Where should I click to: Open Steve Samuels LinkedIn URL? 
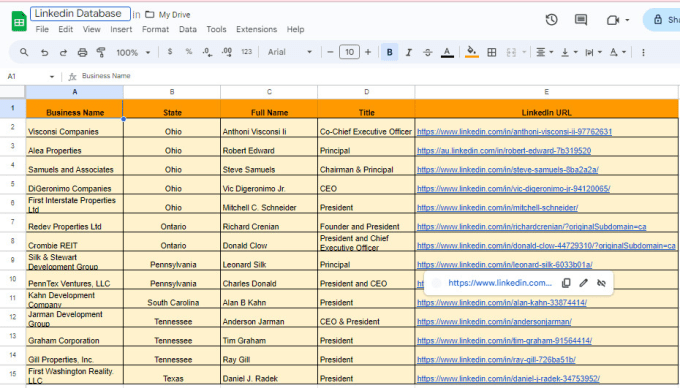507,170
